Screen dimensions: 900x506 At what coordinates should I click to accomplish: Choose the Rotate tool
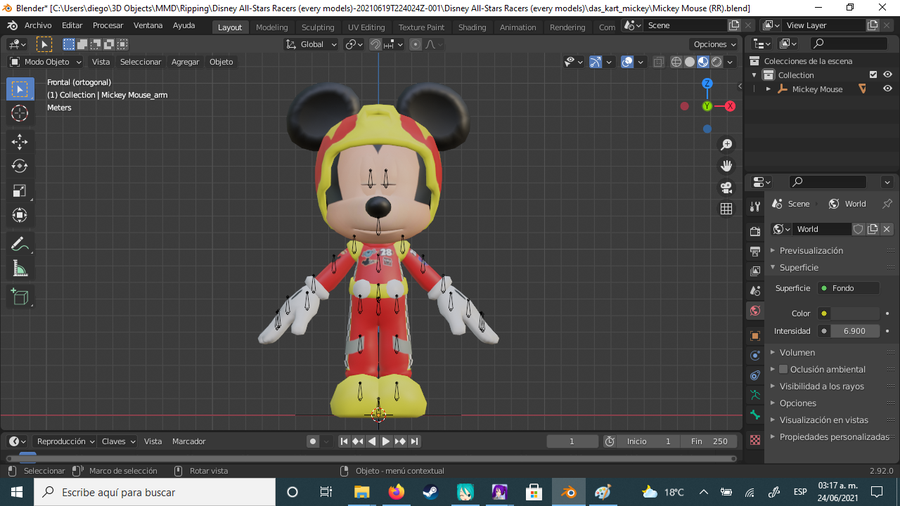pyautogui.click(x=20, y=166)
